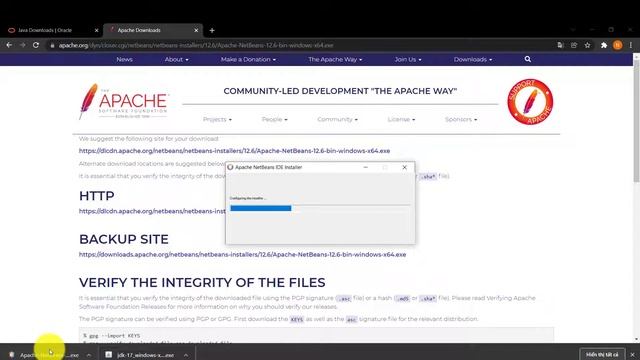
Task: Expand options for jdk-17 download
Action: pyautogui.click(x=186, y=355)
